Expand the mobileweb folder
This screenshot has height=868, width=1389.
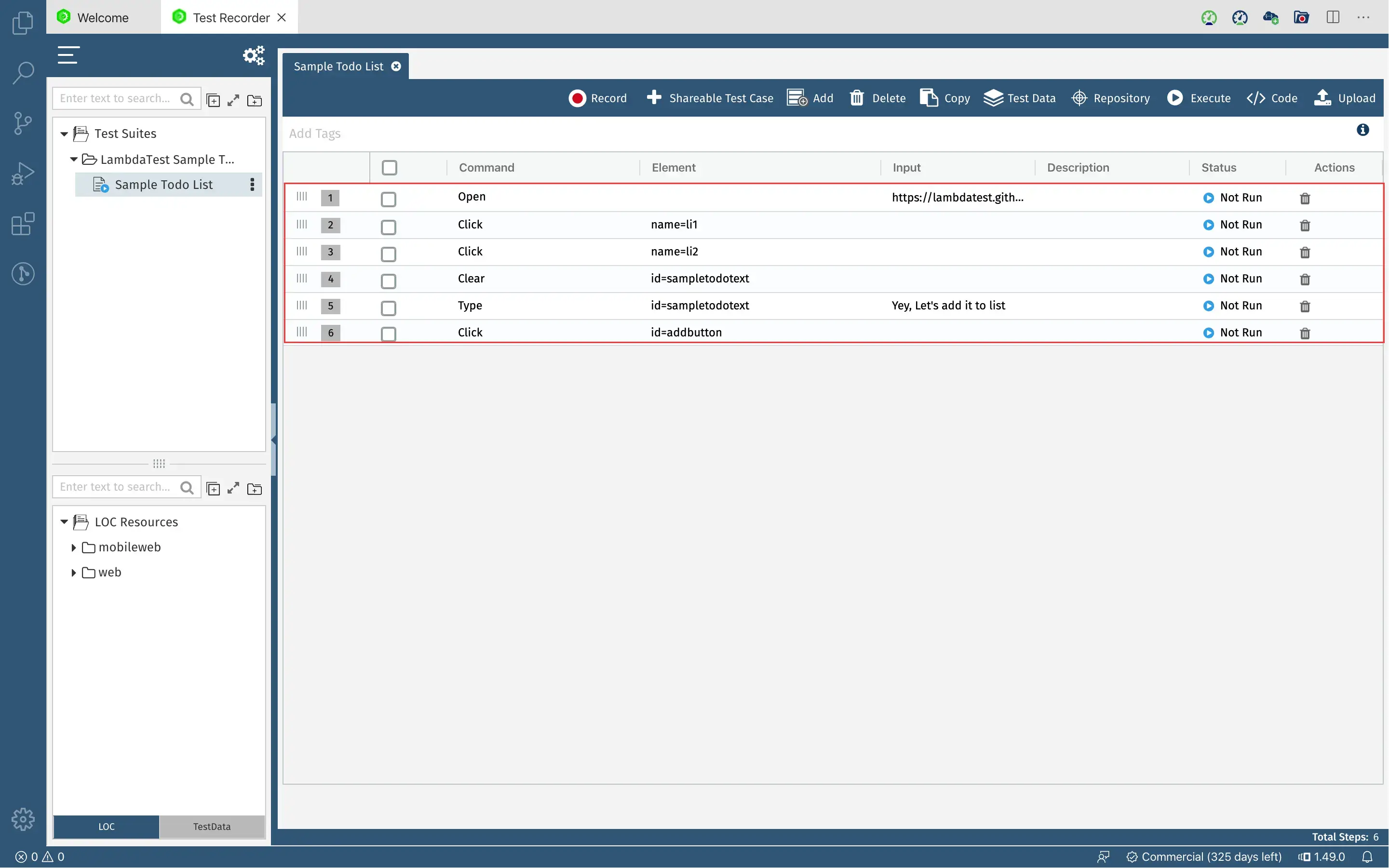(x=74, y=547)
